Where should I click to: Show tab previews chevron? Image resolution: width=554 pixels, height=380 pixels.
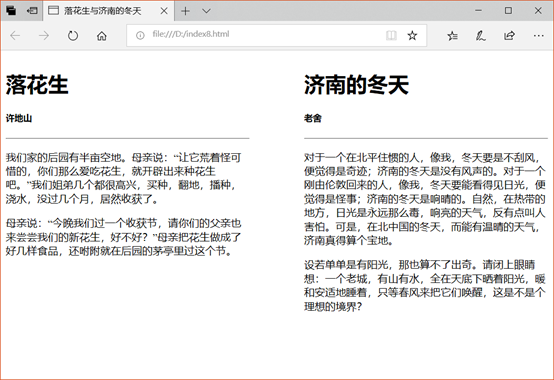tap(206, 11)
